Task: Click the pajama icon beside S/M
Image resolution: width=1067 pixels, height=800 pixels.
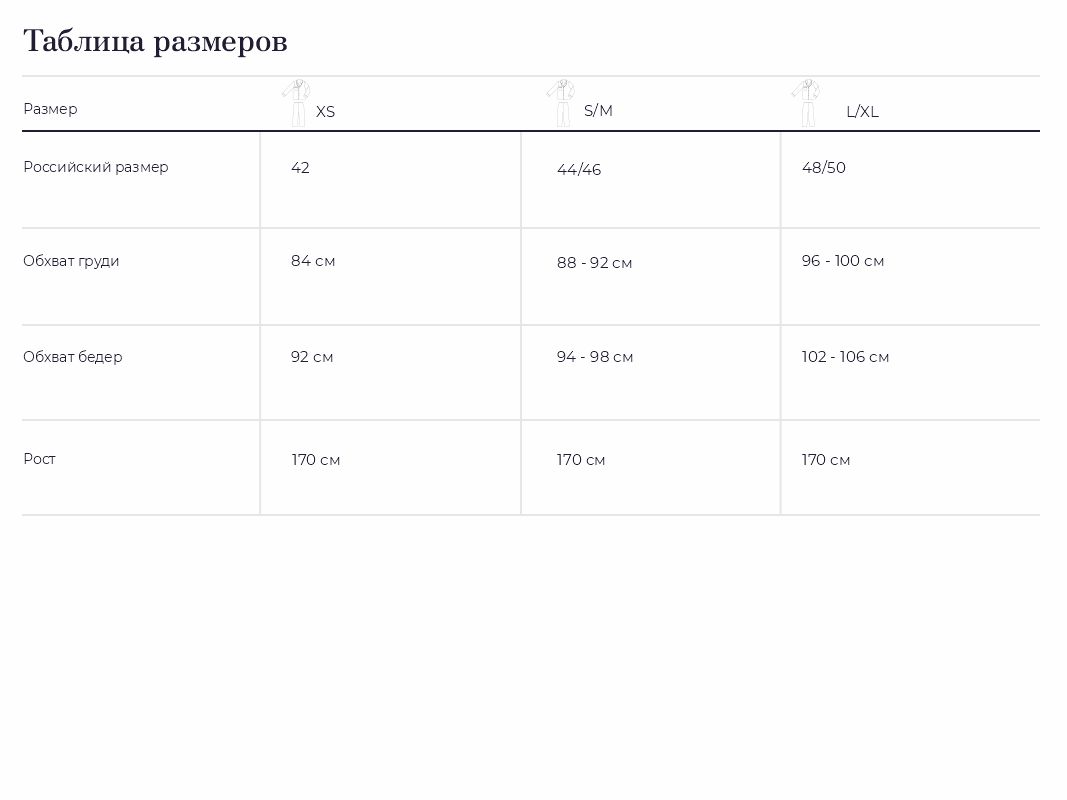Action: (561, 103)
